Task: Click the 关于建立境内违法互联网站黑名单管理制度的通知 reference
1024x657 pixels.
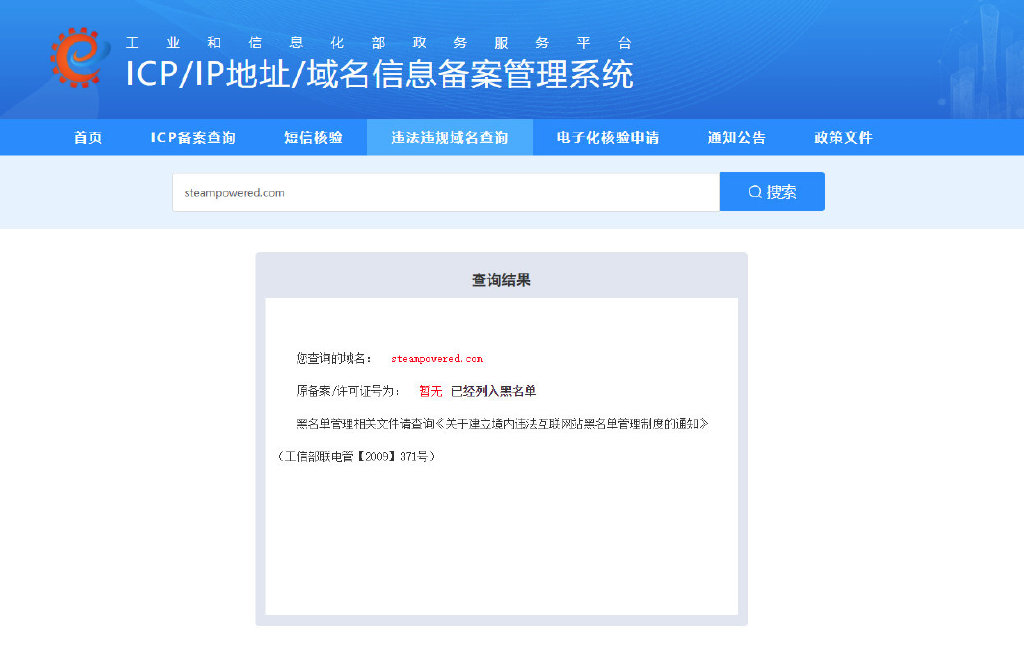Action: pos(571,424)
